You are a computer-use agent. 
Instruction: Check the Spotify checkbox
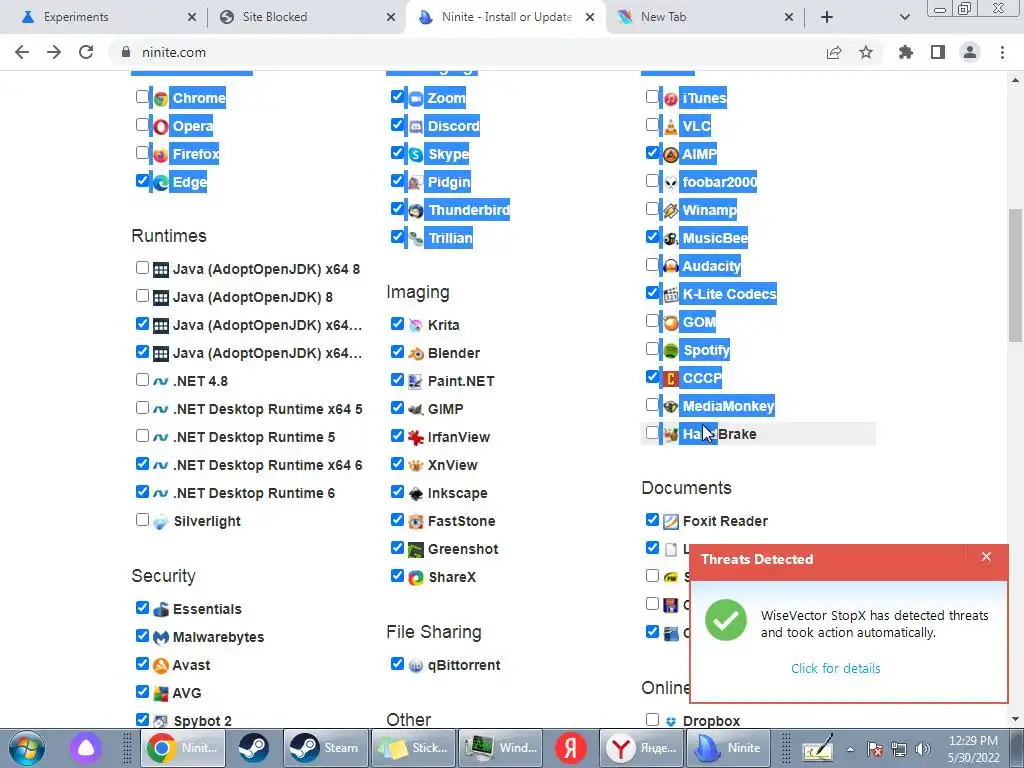(x=652, y=349)
